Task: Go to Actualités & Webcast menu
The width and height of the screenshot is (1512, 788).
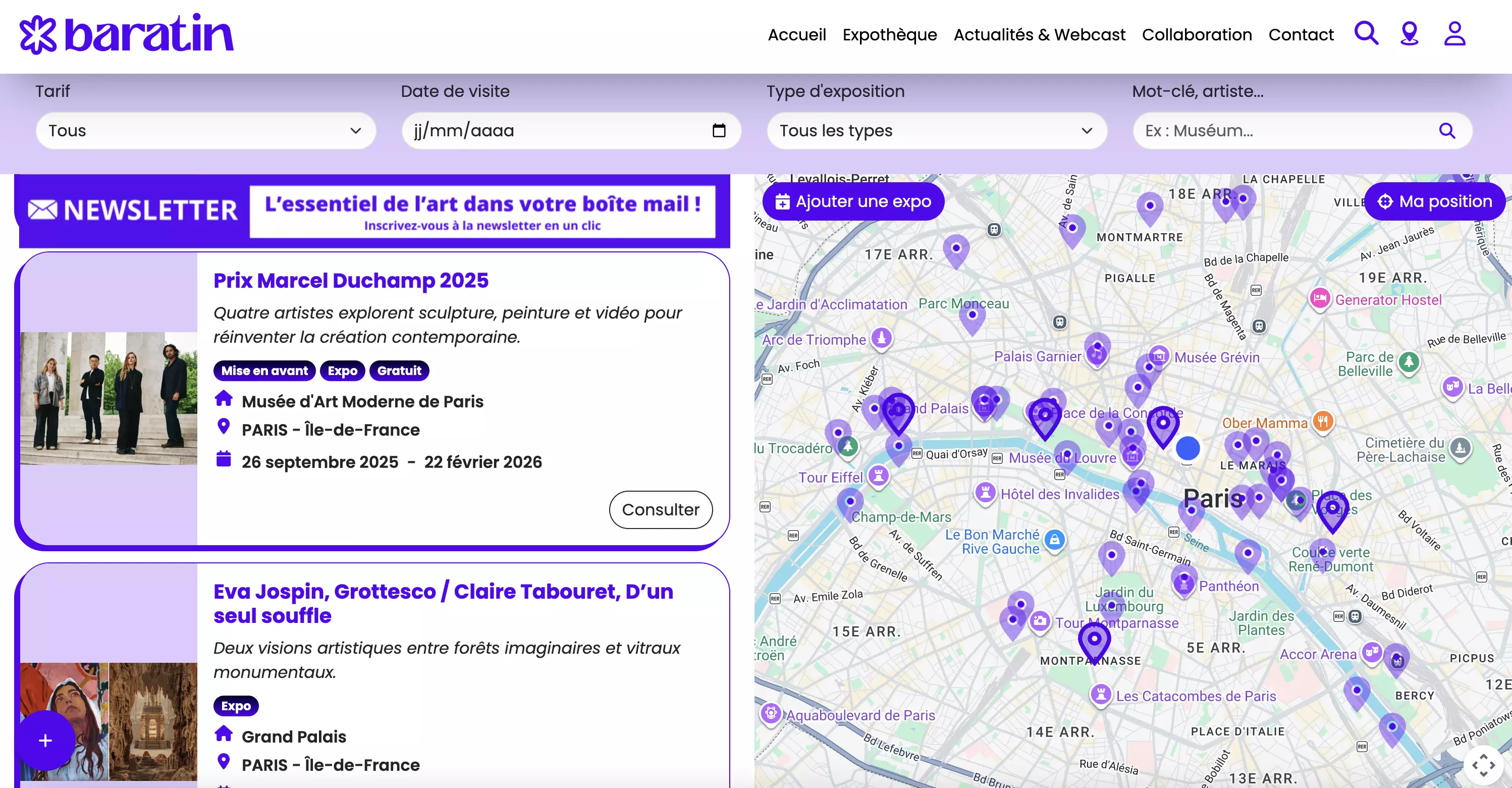Action: pyautogui.click(x=1039, y=35)
